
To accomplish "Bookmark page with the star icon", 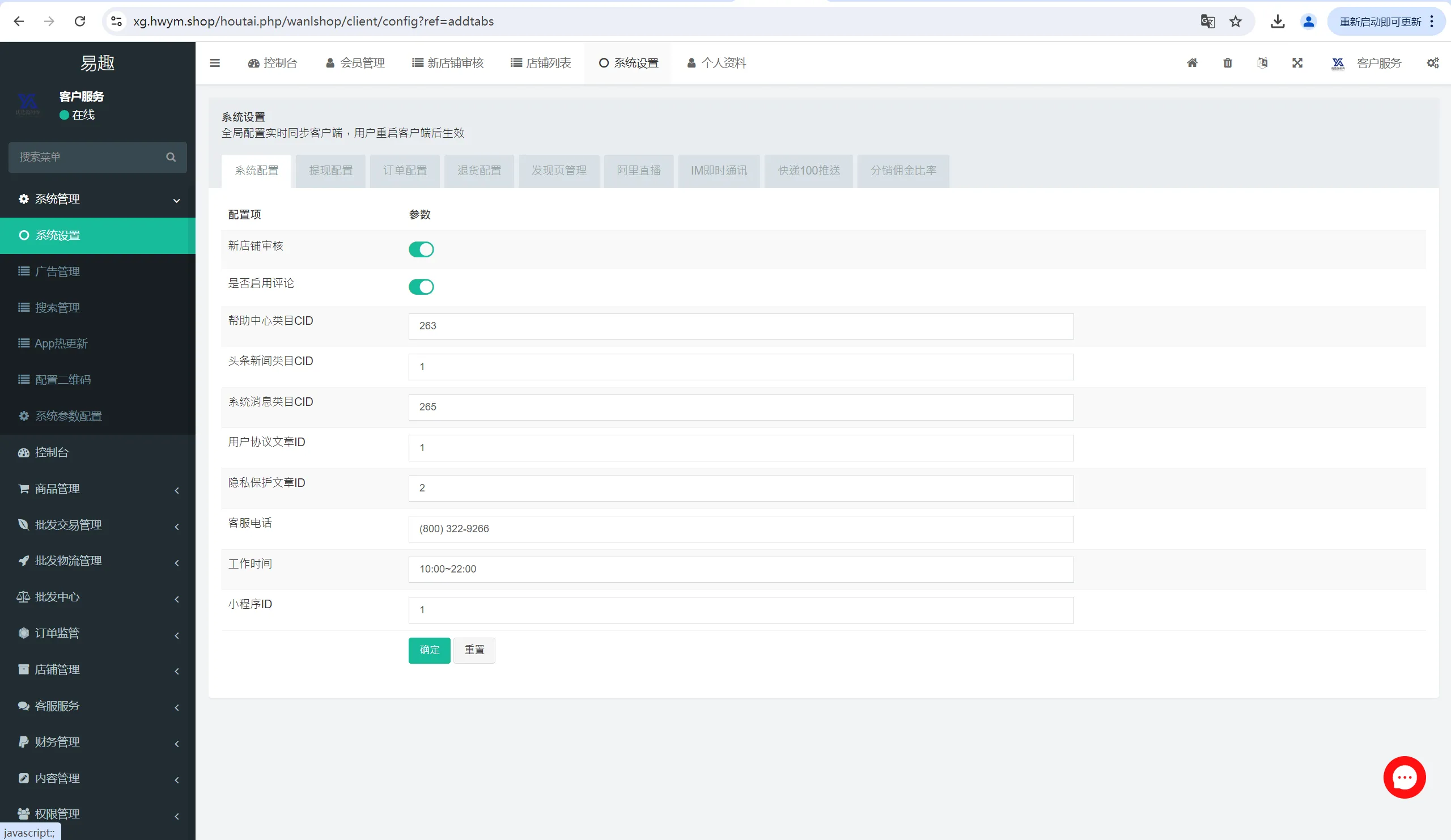I will pos(1235,22).
